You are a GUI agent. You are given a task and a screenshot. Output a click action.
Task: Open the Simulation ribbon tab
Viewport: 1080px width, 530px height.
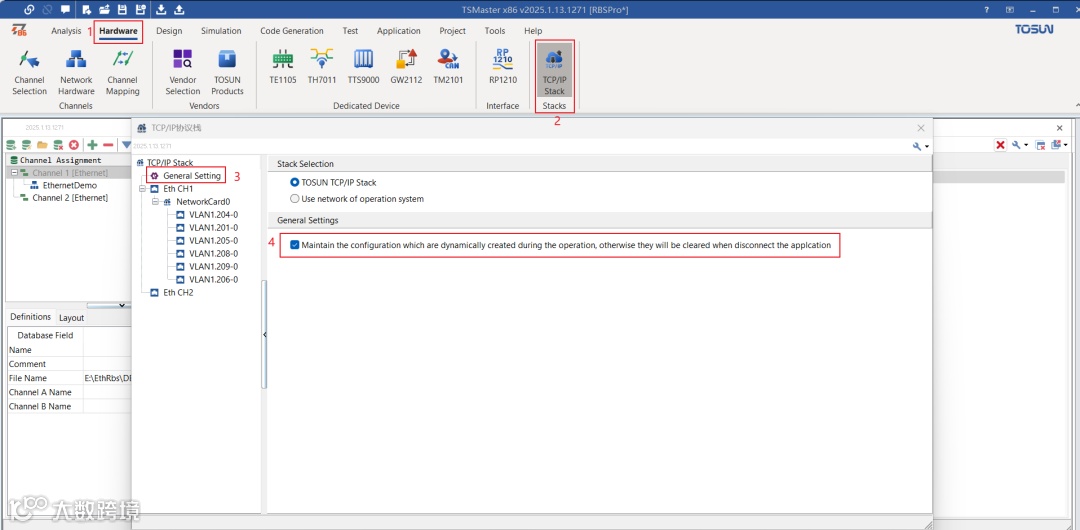point(221,31)
